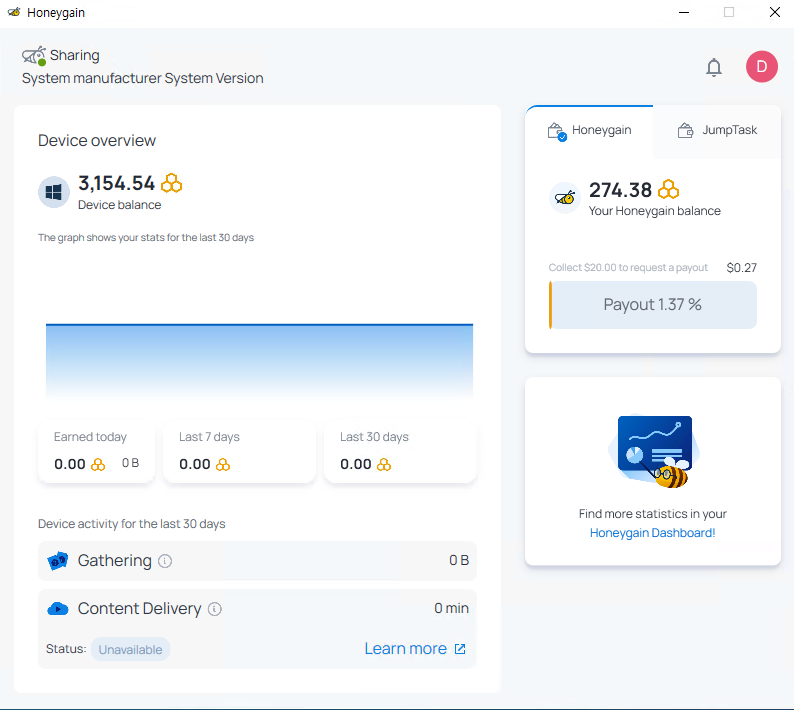The width and height of the screenshot is (794, 710).
Task: Close the Honeygain window
Action: pyautogui.click(x=775, y=12)
